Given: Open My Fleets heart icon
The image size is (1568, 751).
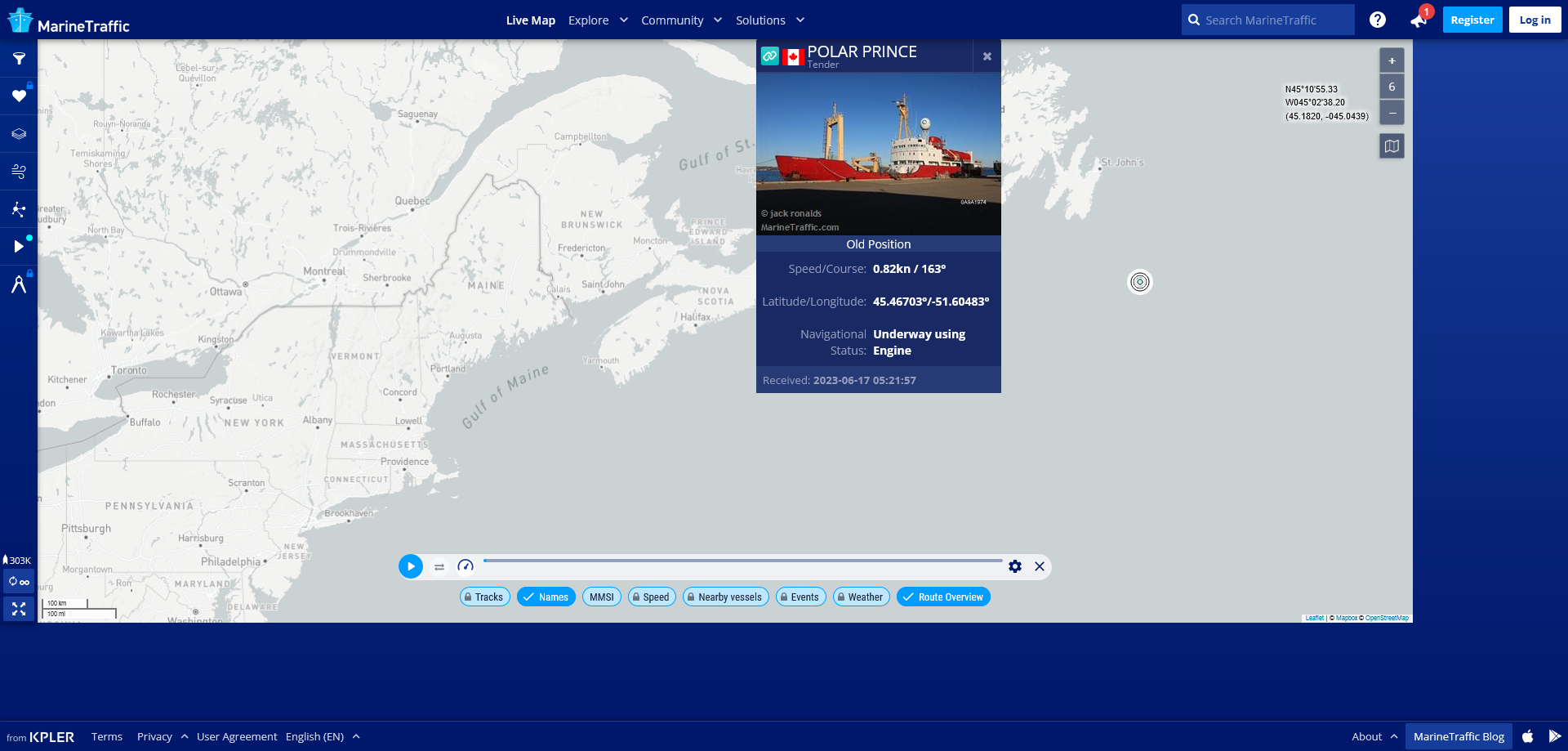Looking at the screenshot, I should (x=19, y=96).
